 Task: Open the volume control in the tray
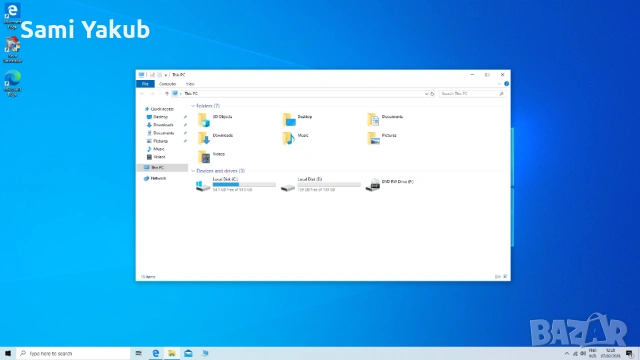pos(583,353)
